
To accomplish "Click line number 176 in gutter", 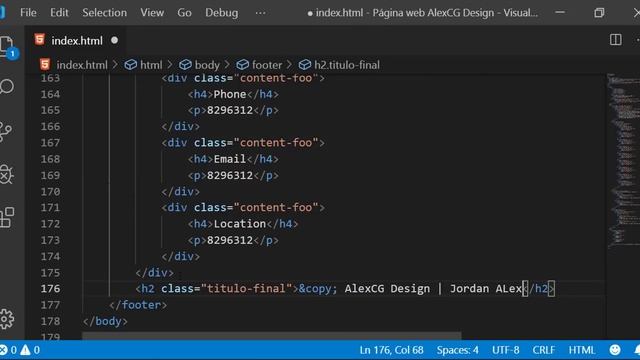I will point(50,289).
